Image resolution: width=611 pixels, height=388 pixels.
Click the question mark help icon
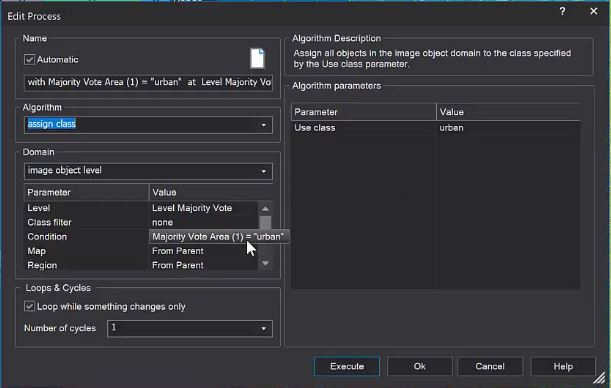click(x=562, y=11)
